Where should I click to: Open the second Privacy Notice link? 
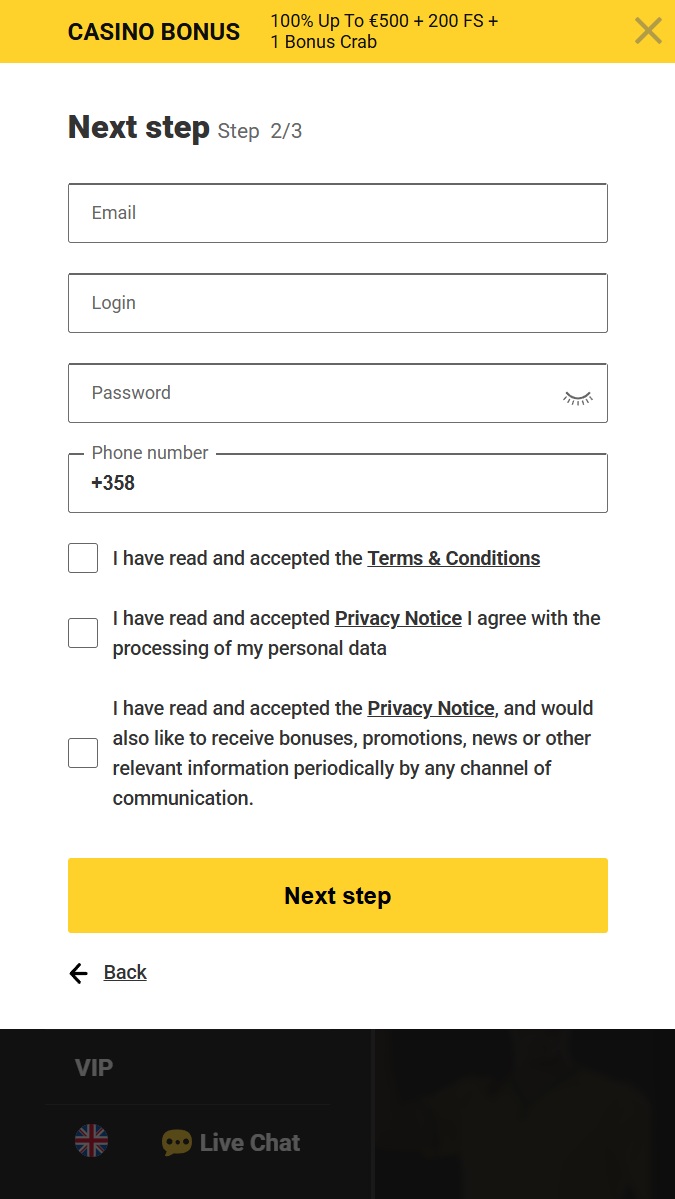430,708
